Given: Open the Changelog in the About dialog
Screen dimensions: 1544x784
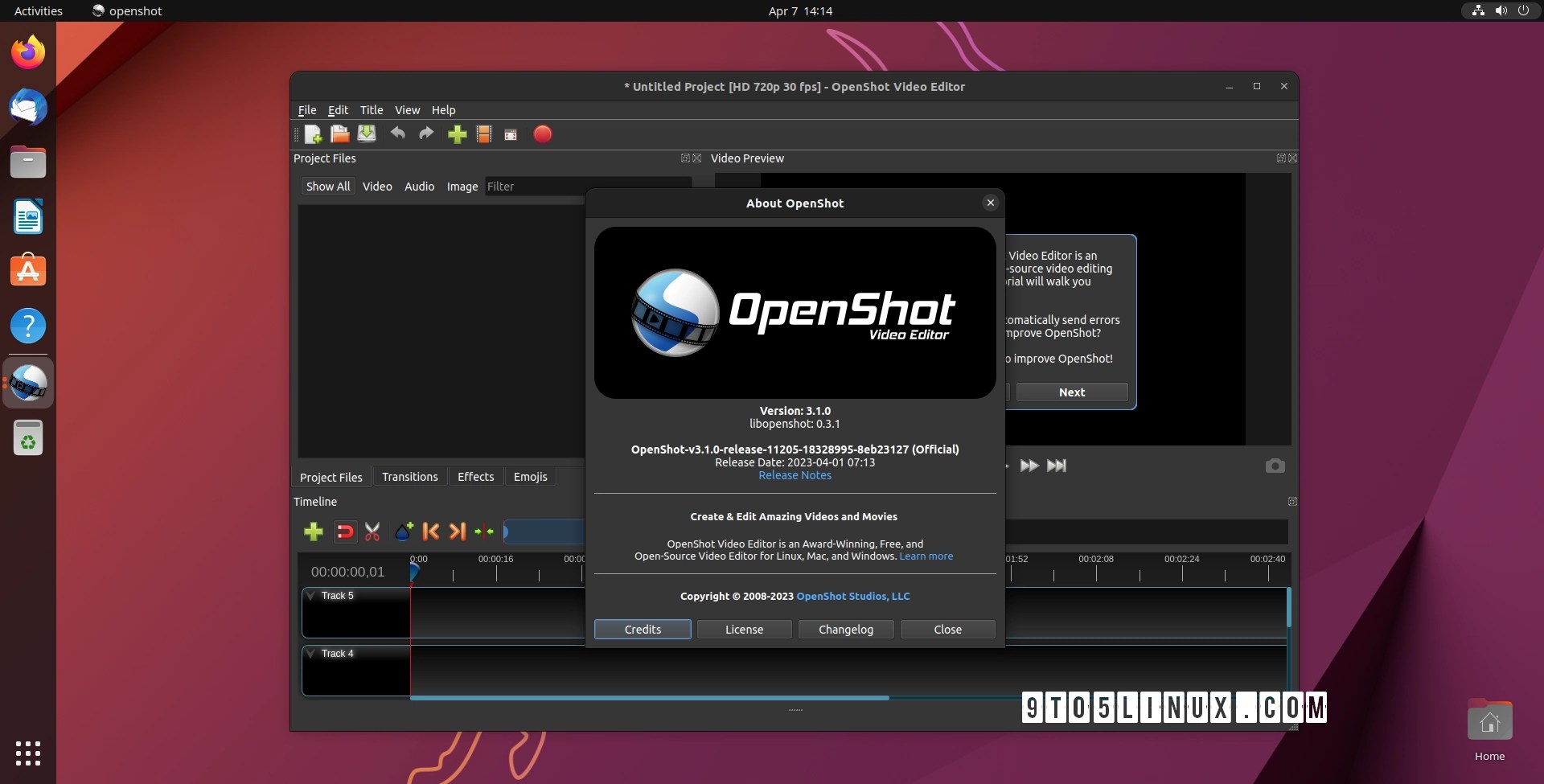Looking at the screenshot, I should pyautogui.click(x=846, y=629).
